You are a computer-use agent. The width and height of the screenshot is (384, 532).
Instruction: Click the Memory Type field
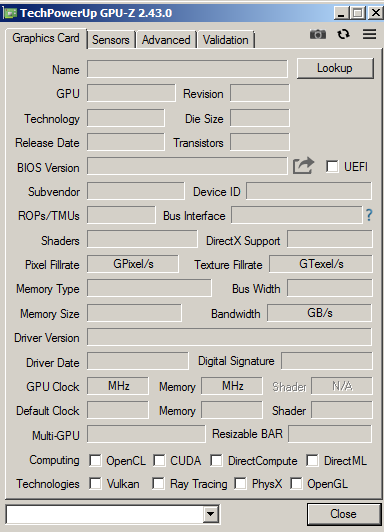(x=149, y=288)
